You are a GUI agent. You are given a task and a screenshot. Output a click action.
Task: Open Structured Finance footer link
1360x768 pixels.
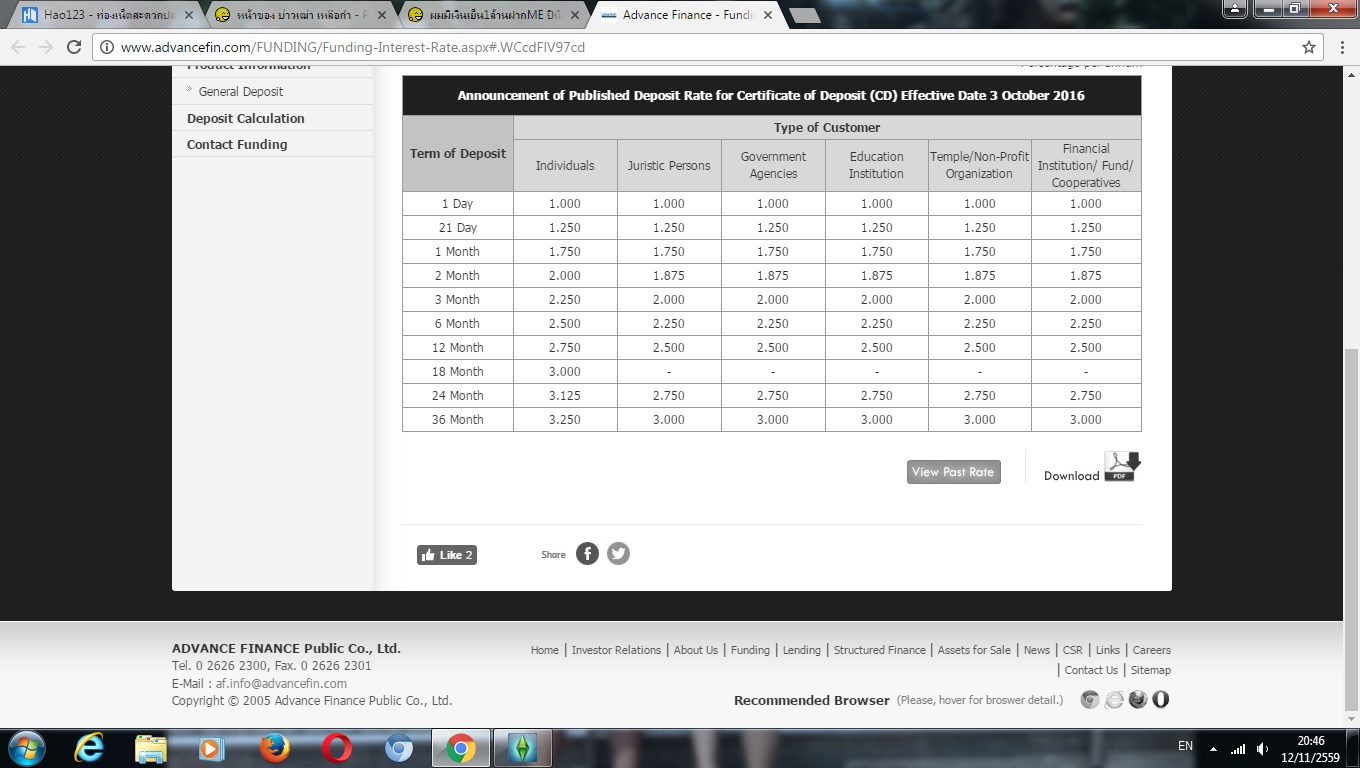coord(879,650)
